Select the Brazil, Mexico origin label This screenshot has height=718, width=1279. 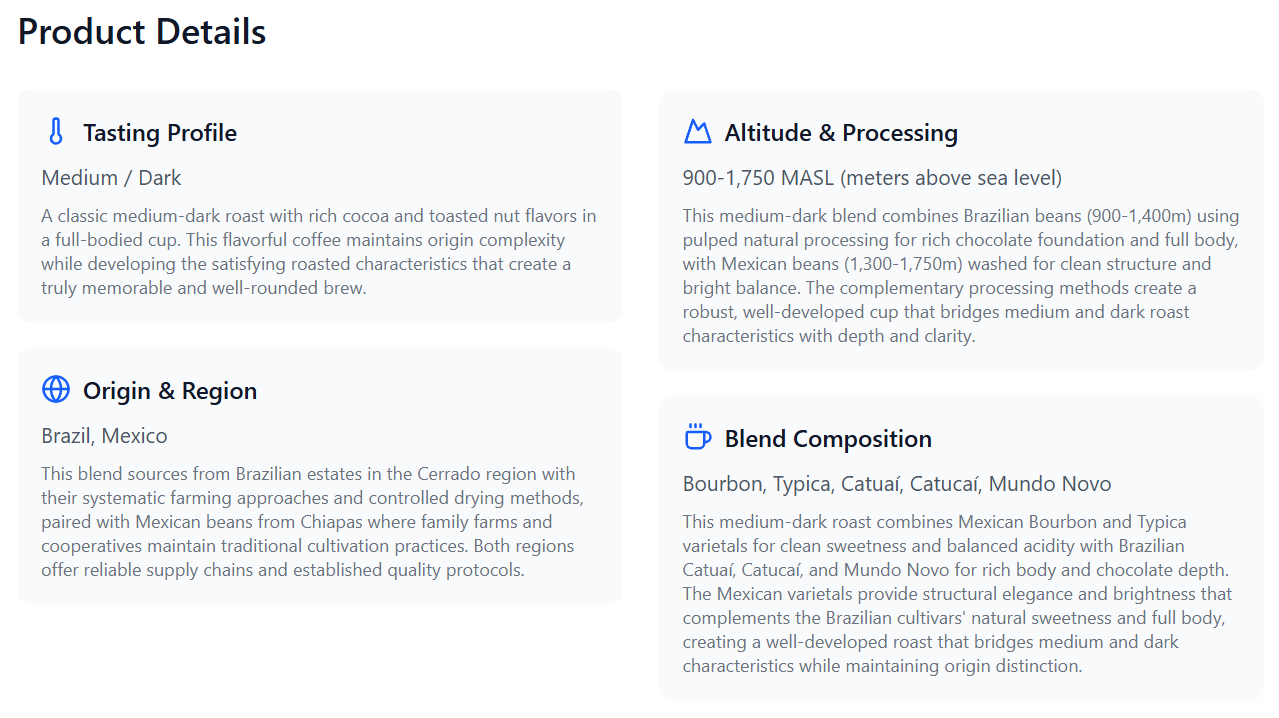104,436
